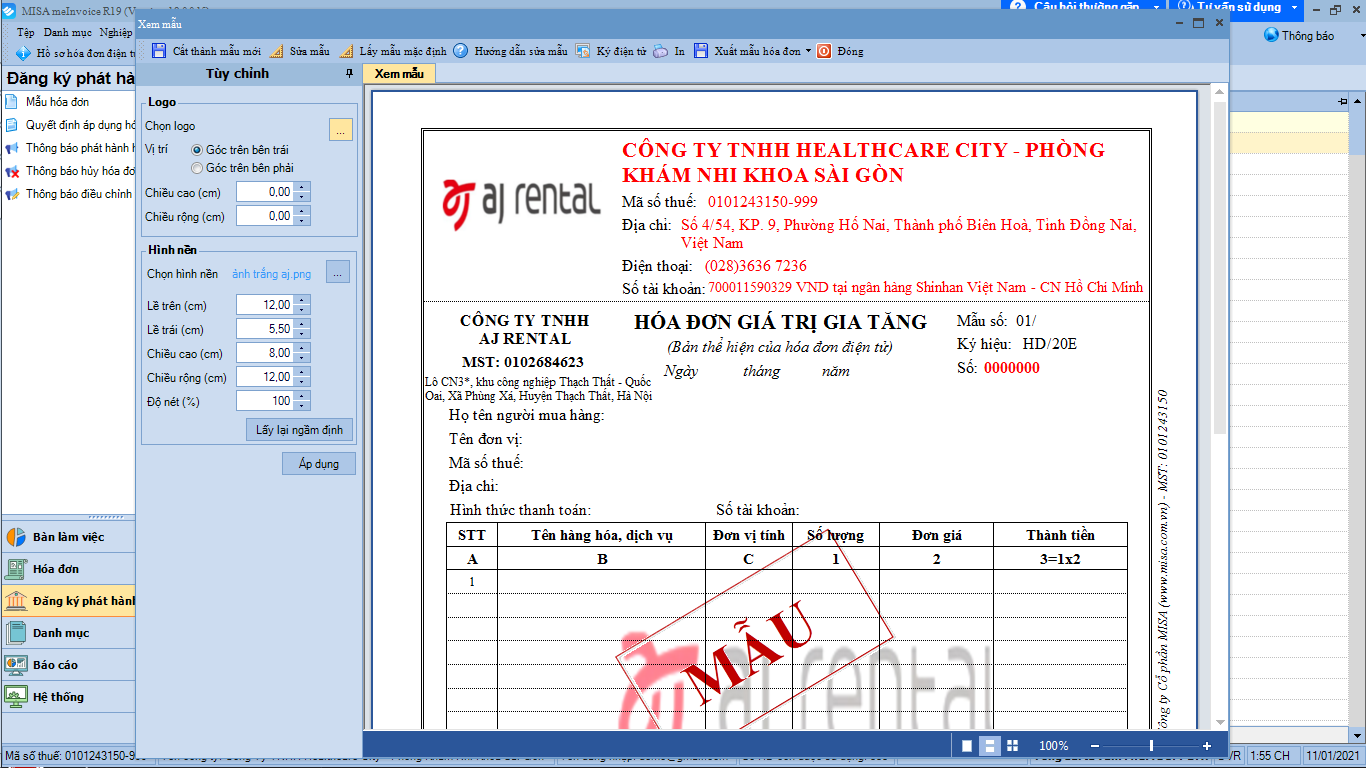Click the Hóa đơn sidebar icon
Image resolution: width=1366 pixels, height=768 pixels.
(x=16, y=569)
